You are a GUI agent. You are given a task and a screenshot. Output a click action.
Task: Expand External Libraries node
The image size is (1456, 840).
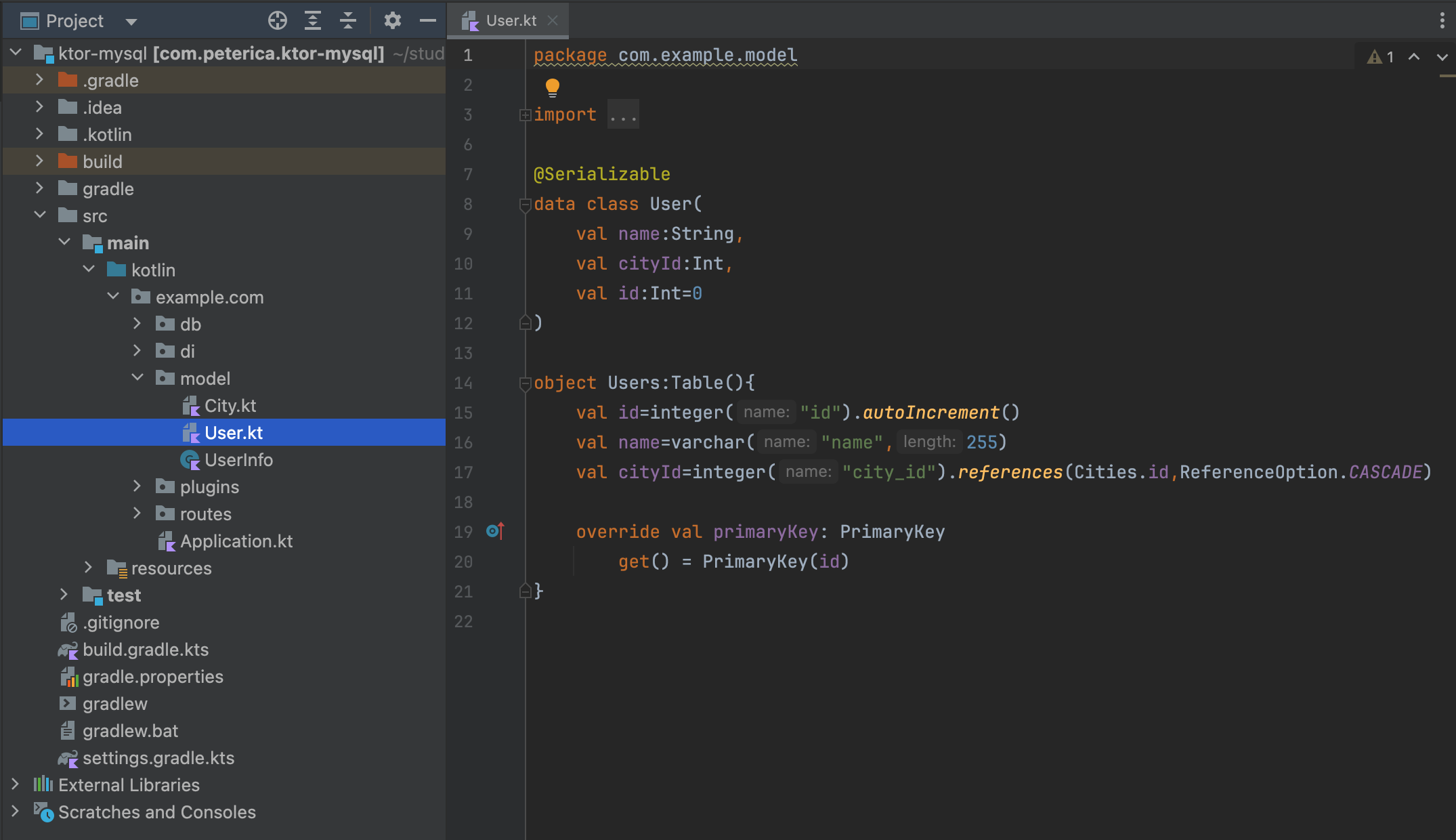[15, 784]
